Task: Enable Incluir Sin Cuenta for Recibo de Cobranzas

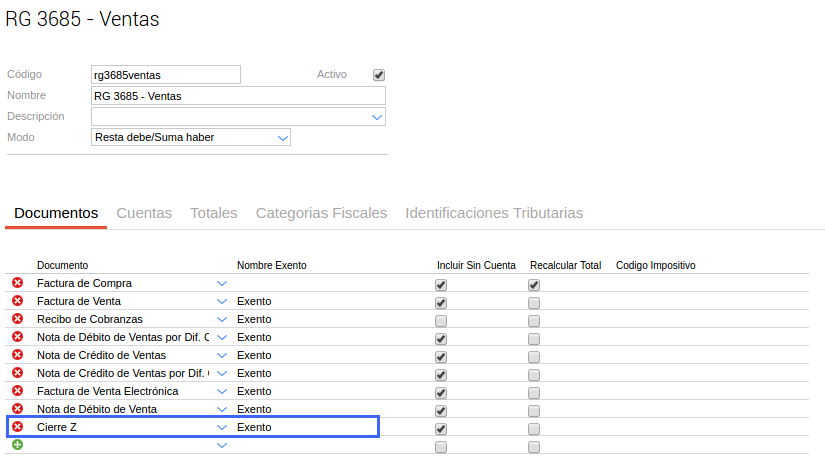Action: pos(441,321)
